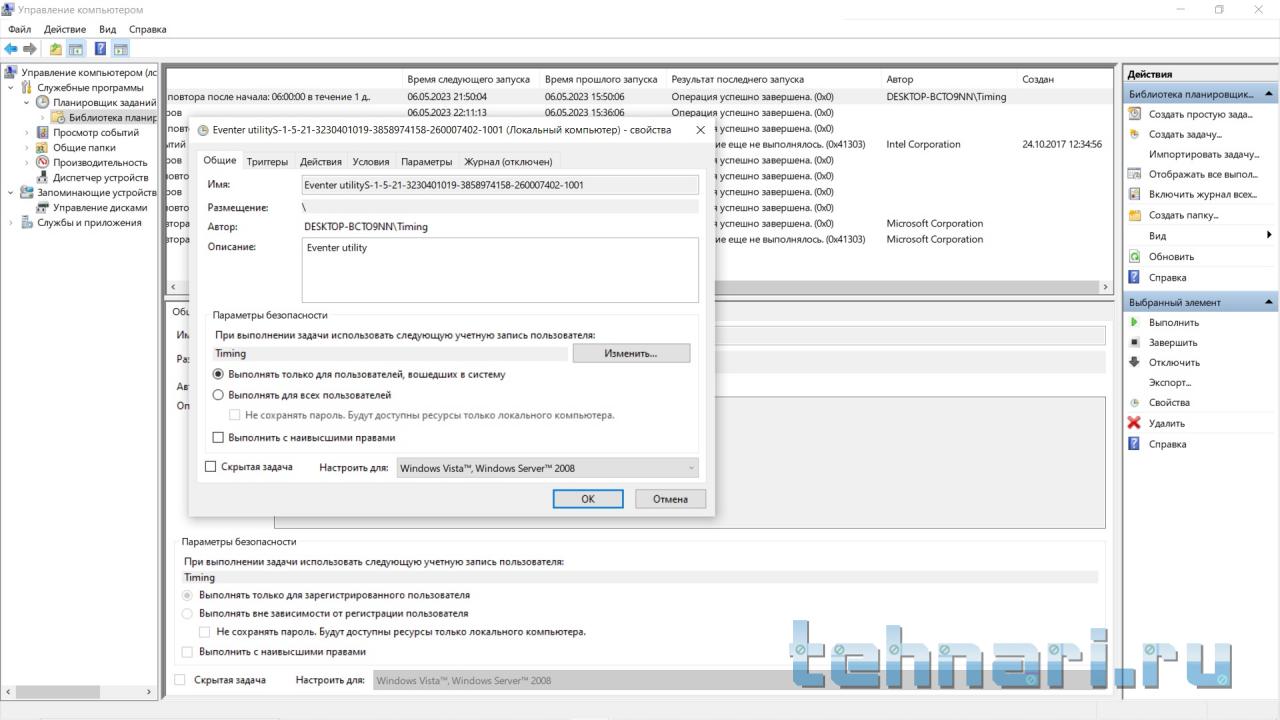Collapse the 'Планировщик заданий' tree node
The image size is (1280, 720).
click(27, 102)
